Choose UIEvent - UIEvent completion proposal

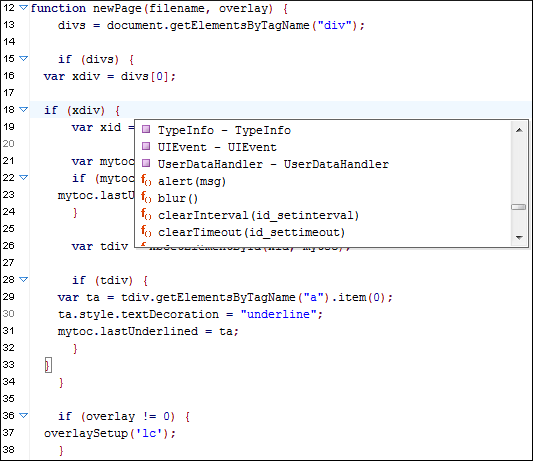217,147
